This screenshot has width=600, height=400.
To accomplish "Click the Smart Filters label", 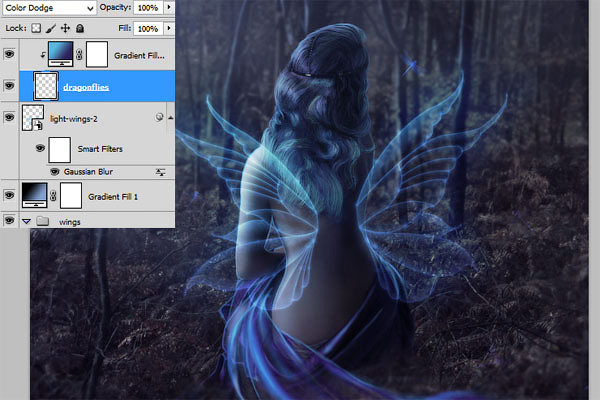I will [100, 149].
